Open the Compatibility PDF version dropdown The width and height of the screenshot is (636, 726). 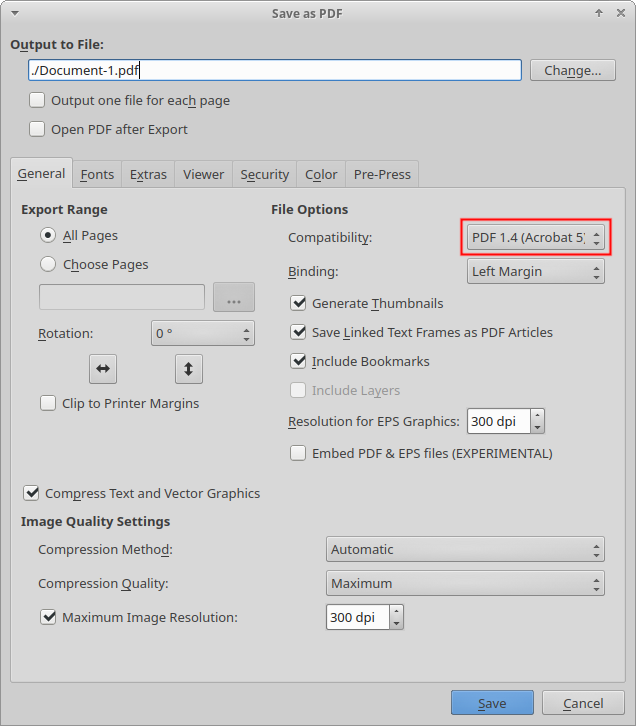coord(535,238)
